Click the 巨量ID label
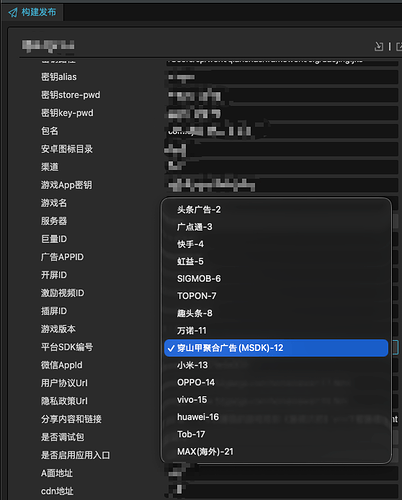Image resolution: width=402 pixels, height=500 pixels. point(54,239)
